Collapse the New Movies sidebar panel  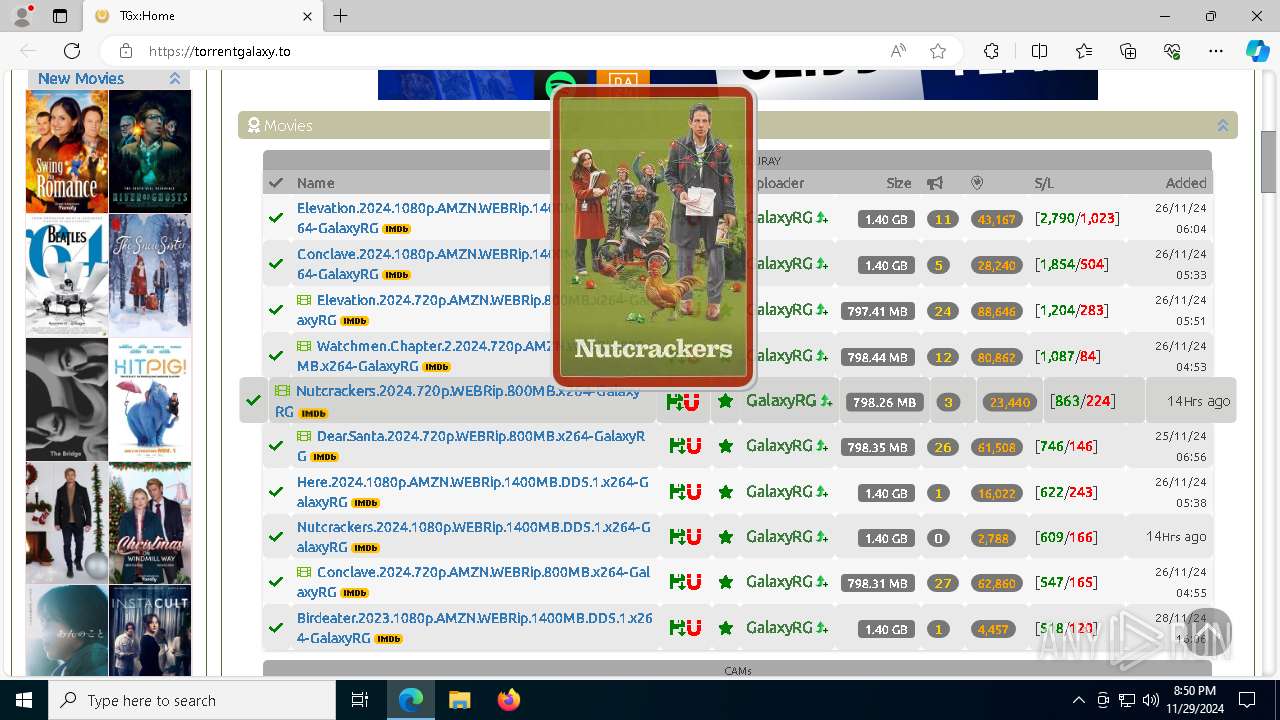[x=175, y=79]
